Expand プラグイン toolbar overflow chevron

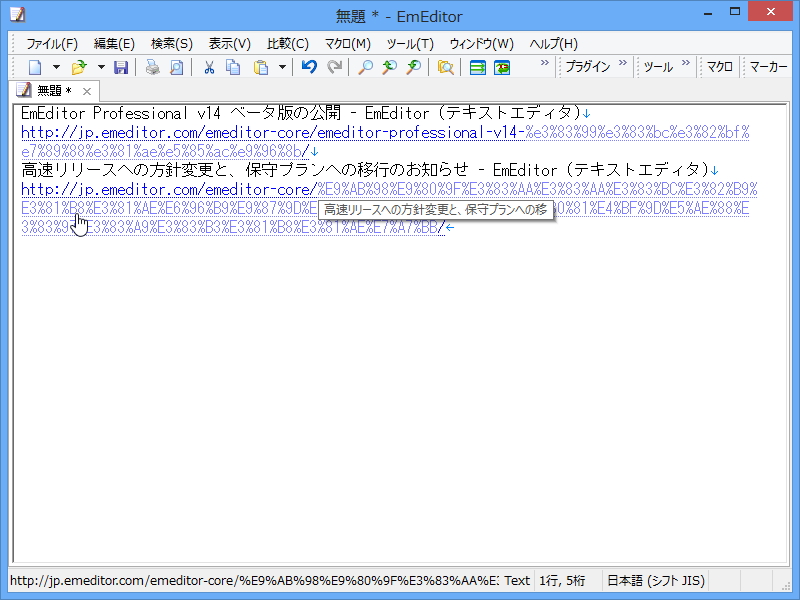click(x=622, y=63)
